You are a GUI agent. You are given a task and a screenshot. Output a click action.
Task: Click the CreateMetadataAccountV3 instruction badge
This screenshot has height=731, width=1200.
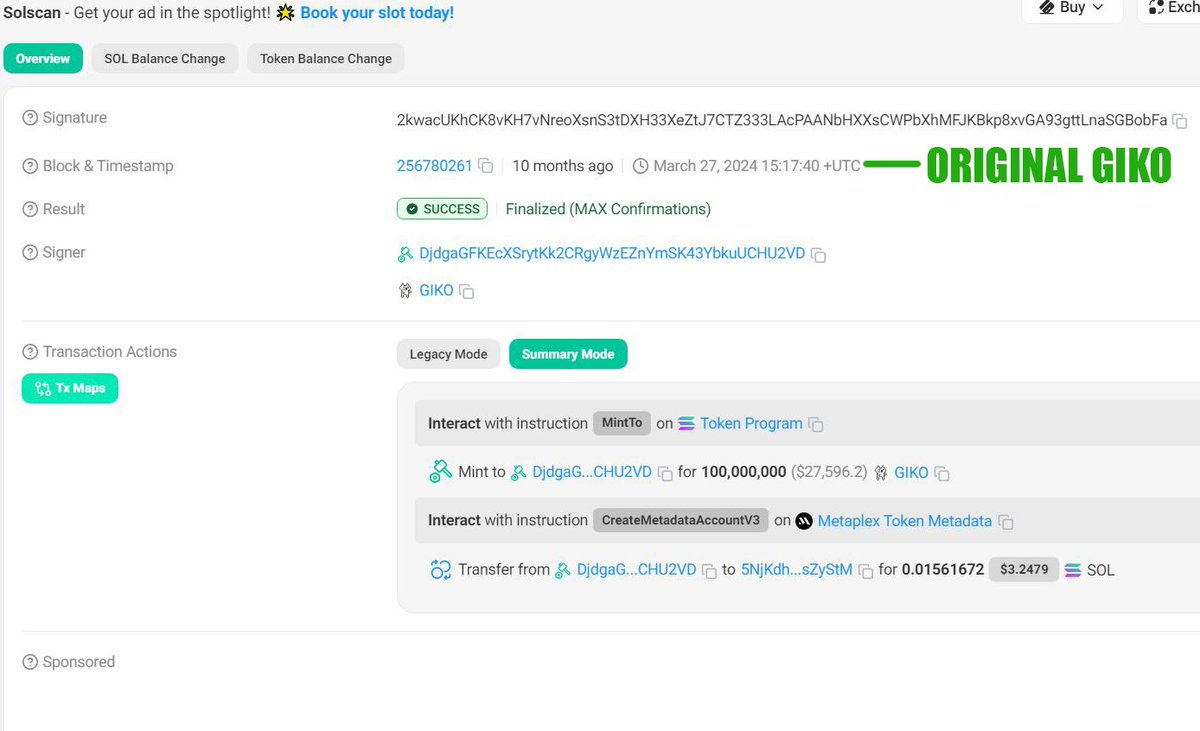680,521
